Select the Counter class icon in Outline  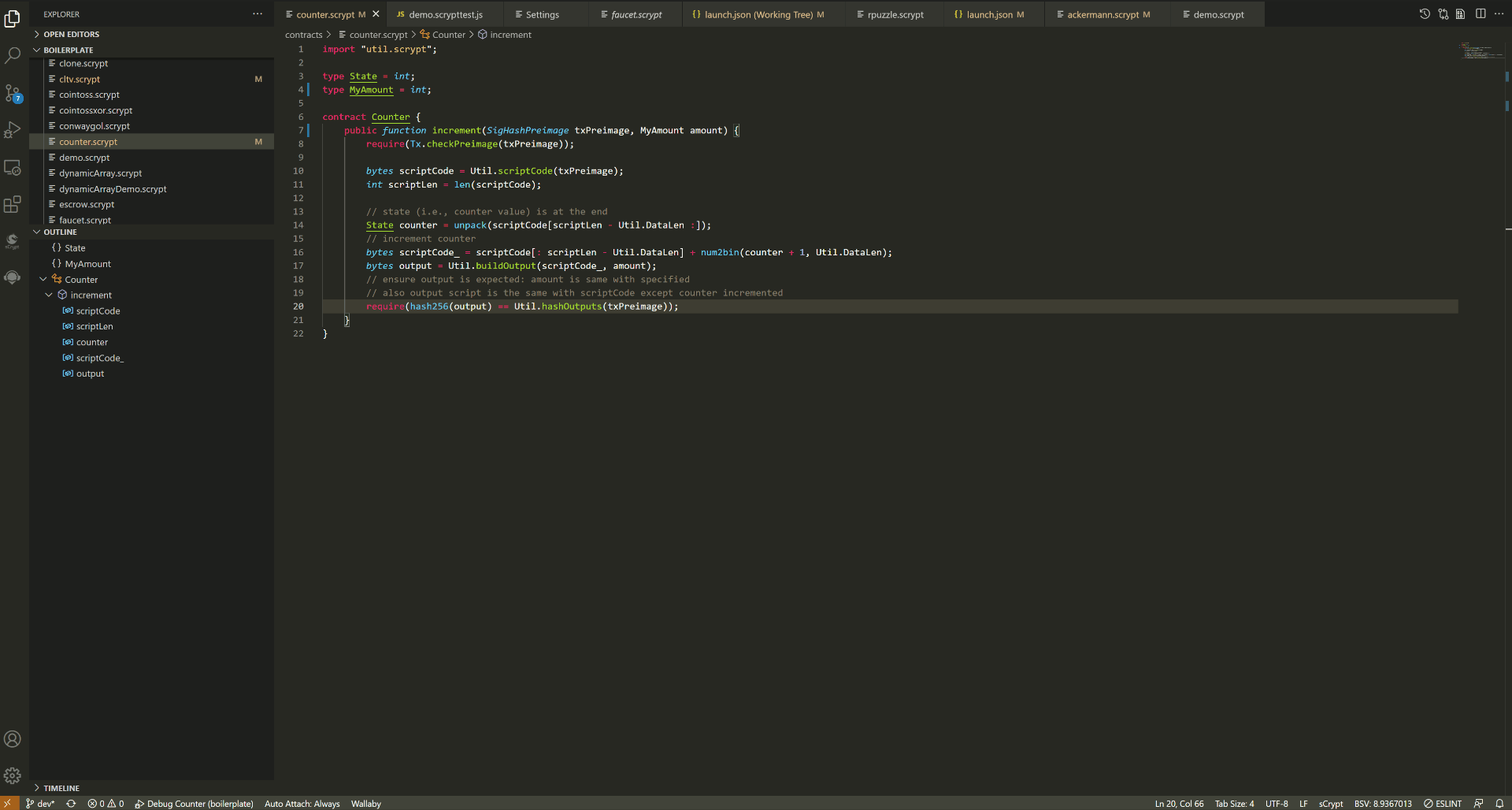pos(57,280)
